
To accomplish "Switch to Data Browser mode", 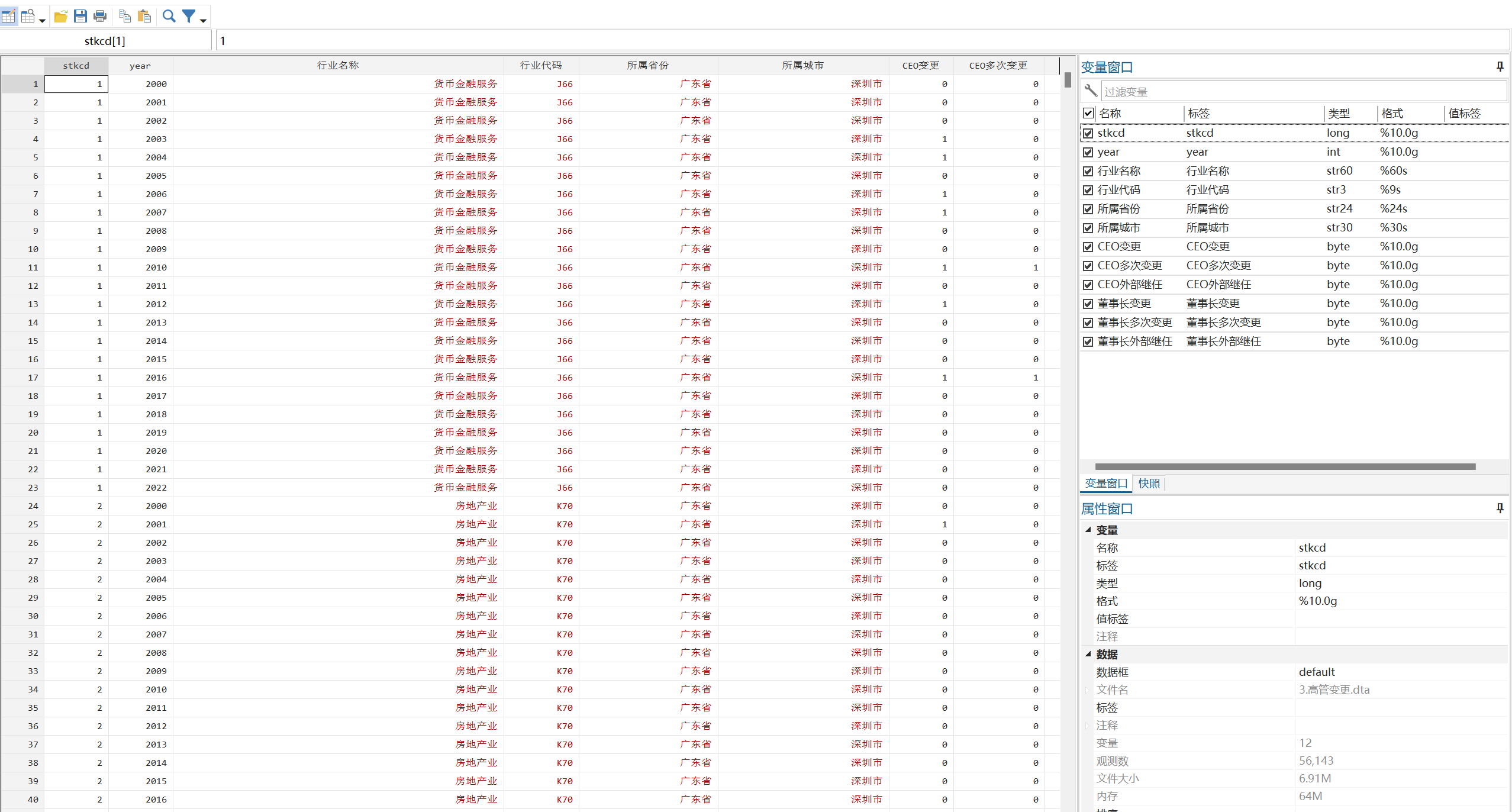I will pyautogui.click(x=28, y=16).
